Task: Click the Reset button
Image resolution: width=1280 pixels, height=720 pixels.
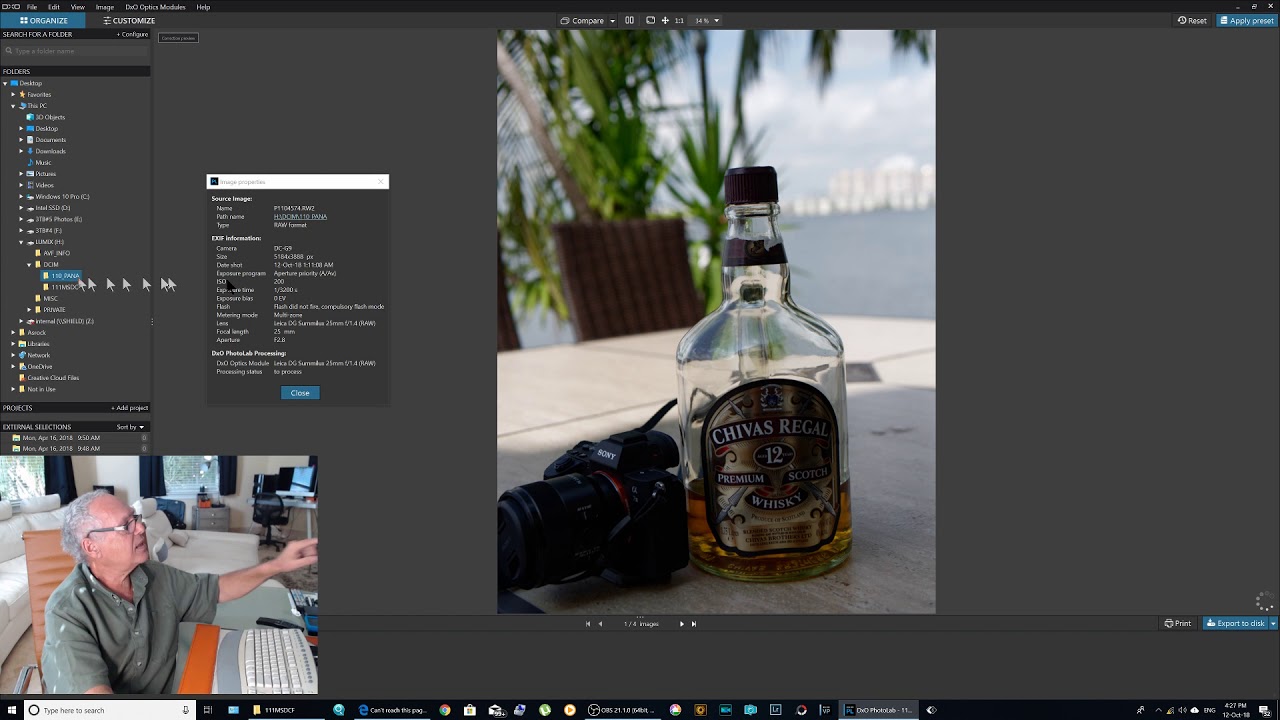Action: click(x=1192, y=20)
